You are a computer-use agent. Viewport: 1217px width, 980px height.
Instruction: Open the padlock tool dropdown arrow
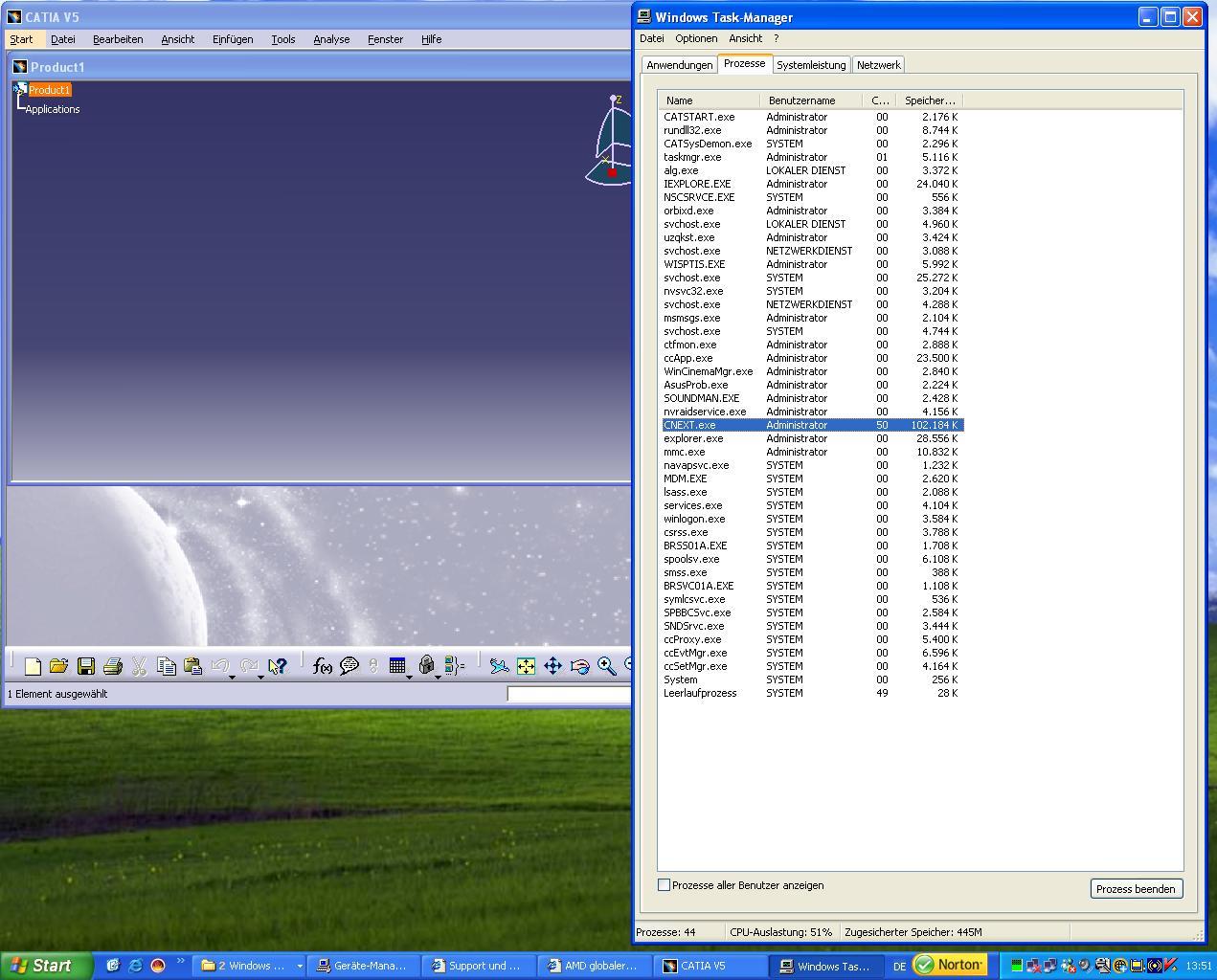pos(439,677)
